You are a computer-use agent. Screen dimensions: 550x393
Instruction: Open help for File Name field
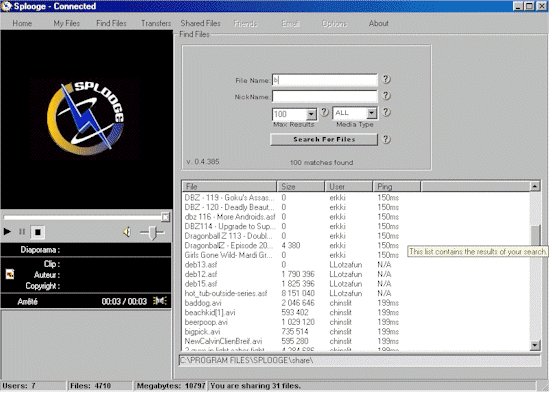coord(386,79)
